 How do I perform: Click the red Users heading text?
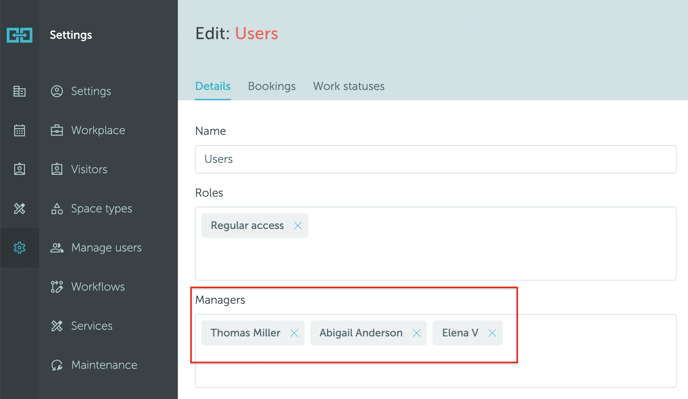pos(256,34)
